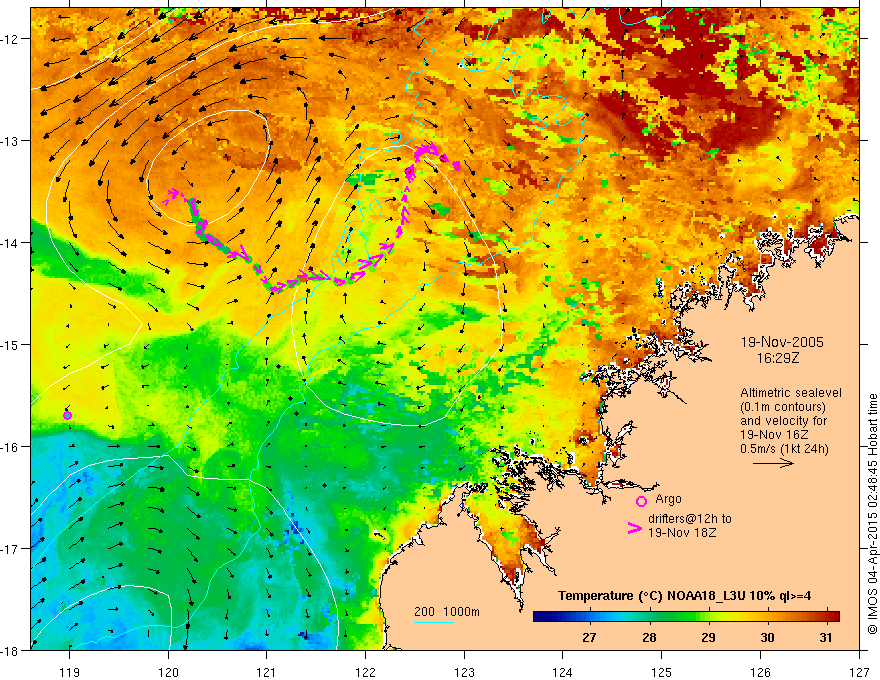Click the '-12' latitude axis label
Screen dimensions: 880x680
coord(12,39)
